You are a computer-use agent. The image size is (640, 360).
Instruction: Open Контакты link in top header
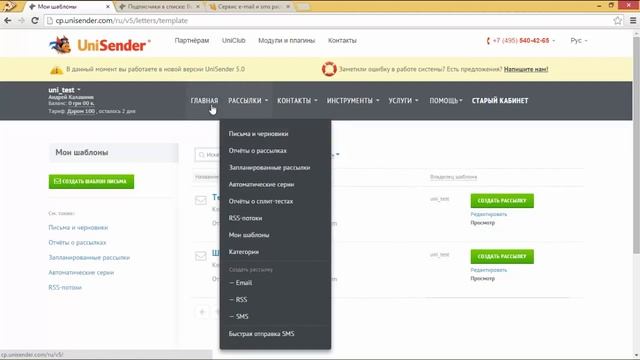pyautogui.click(x=342, y=40)
